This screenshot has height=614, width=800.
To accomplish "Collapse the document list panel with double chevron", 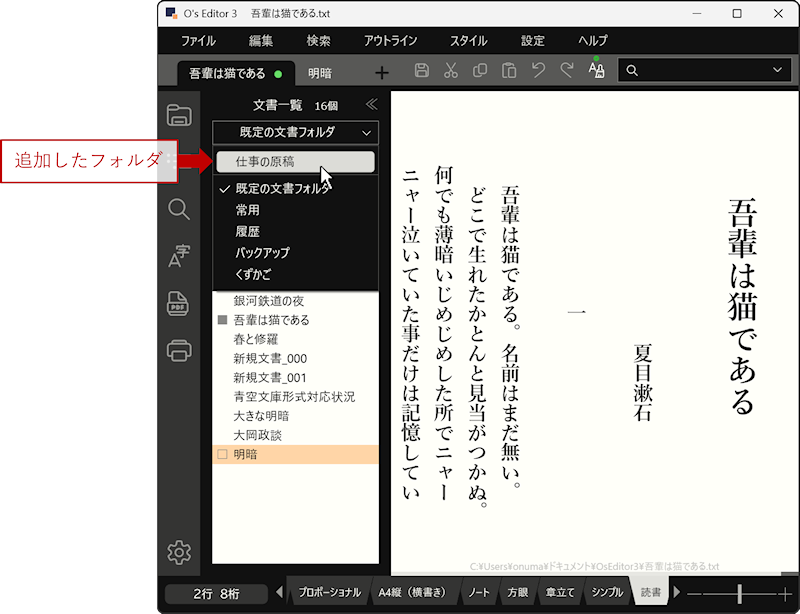I will [x=371, y=104].
